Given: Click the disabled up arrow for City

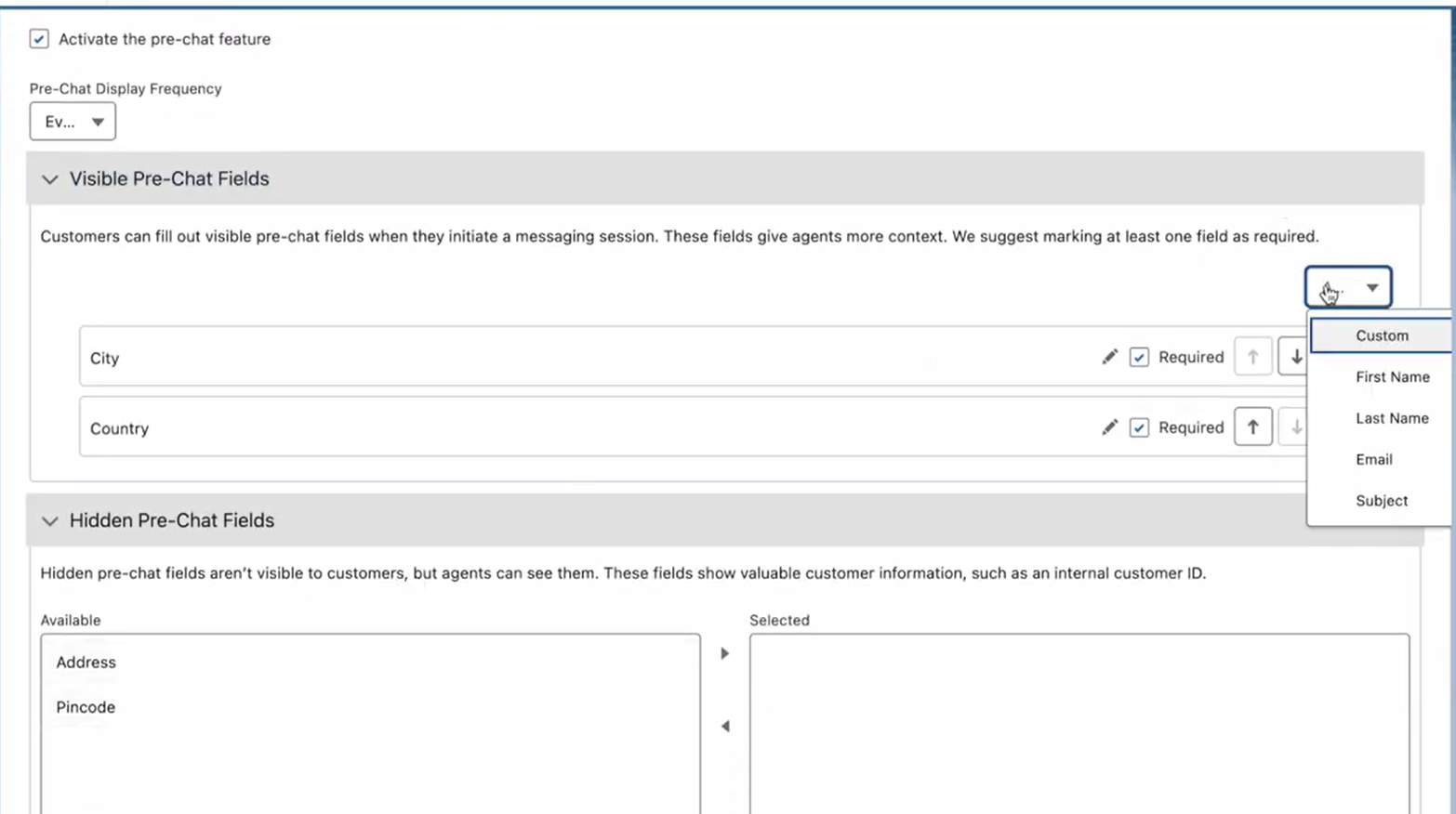Looking at the screenshot, I should (x=1253, y=357).
